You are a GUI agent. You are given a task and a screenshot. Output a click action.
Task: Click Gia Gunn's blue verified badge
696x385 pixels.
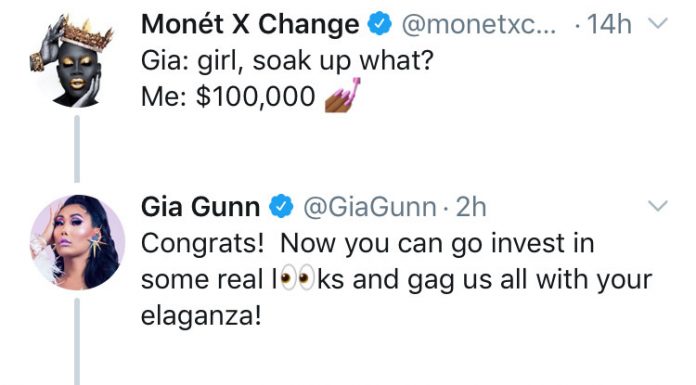point(281,207)
